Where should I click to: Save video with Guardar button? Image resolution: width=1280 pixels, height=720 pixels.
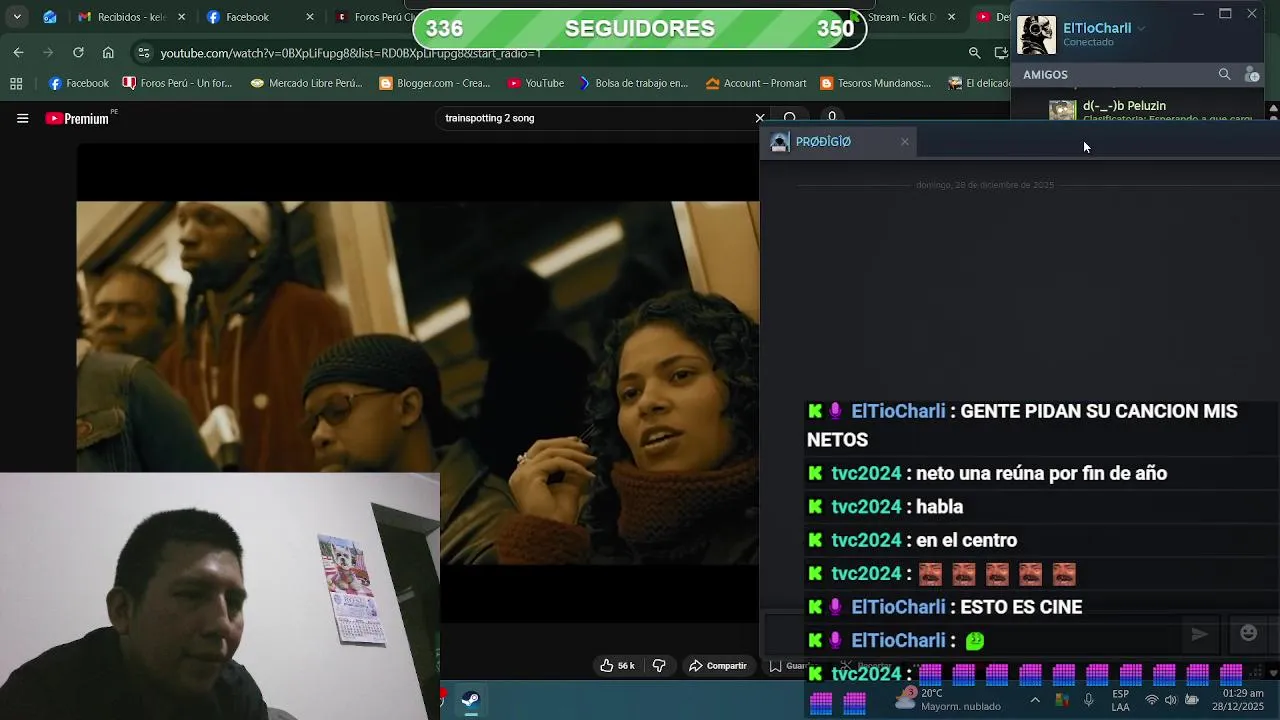[790, 665]
